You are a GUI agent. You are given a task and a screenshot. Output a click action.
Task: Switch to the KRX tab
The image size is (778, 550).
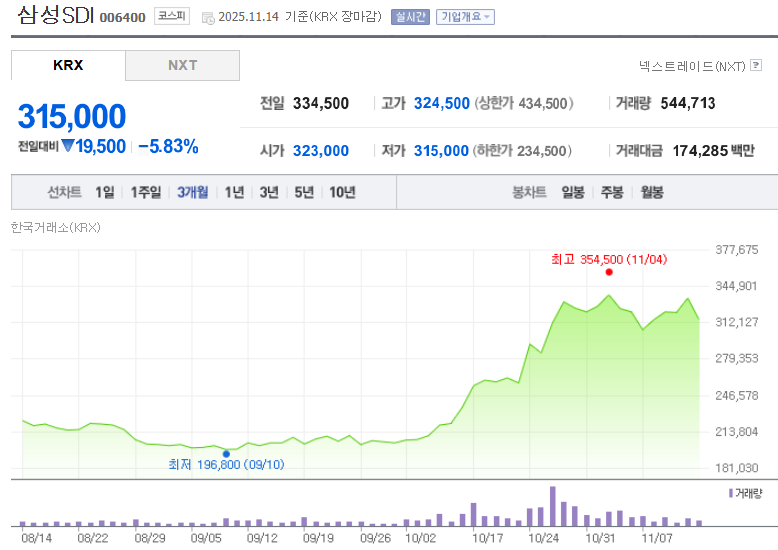tap(68, 65)
